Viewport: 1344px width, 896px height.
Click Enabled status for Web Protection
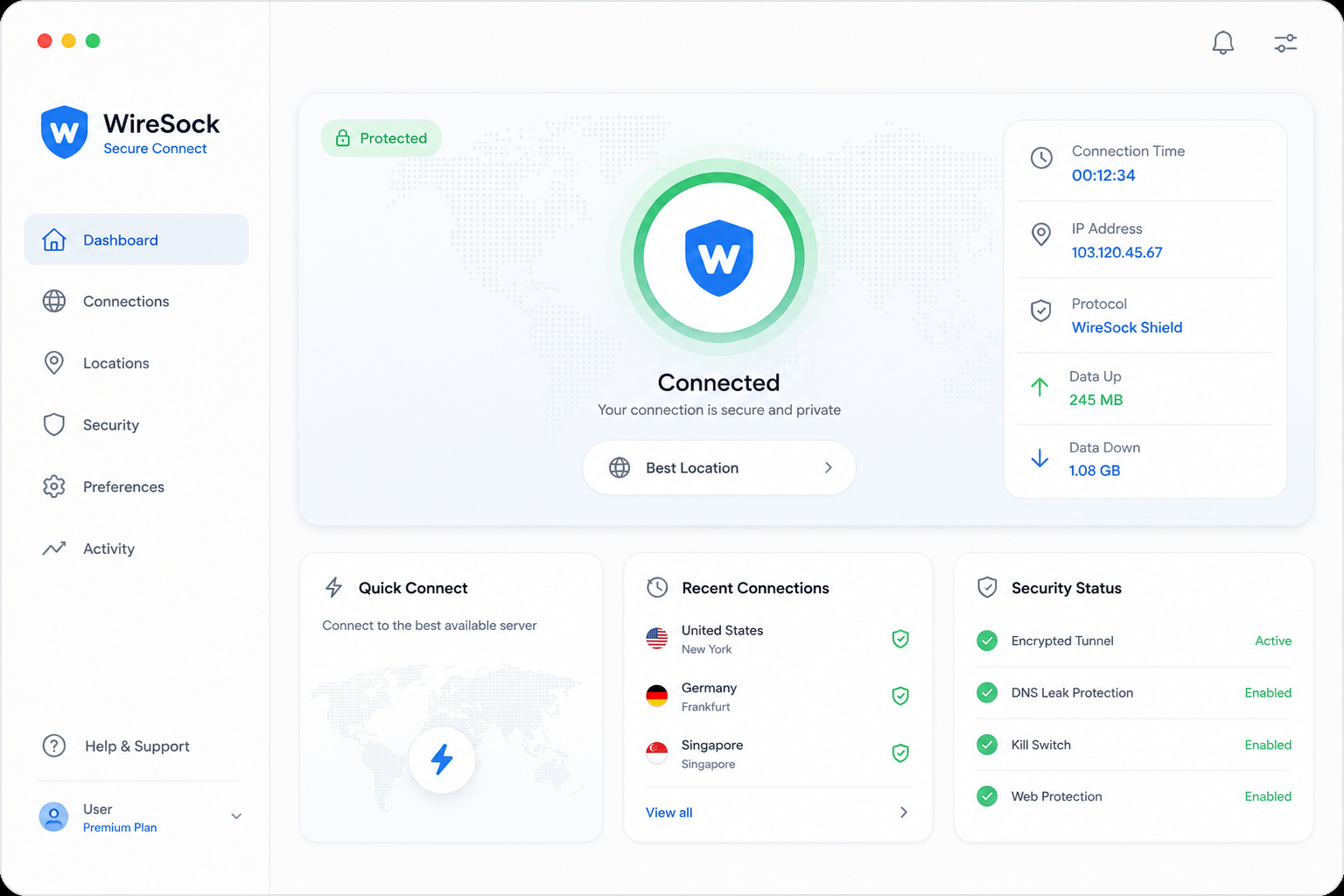(1268, 796)
